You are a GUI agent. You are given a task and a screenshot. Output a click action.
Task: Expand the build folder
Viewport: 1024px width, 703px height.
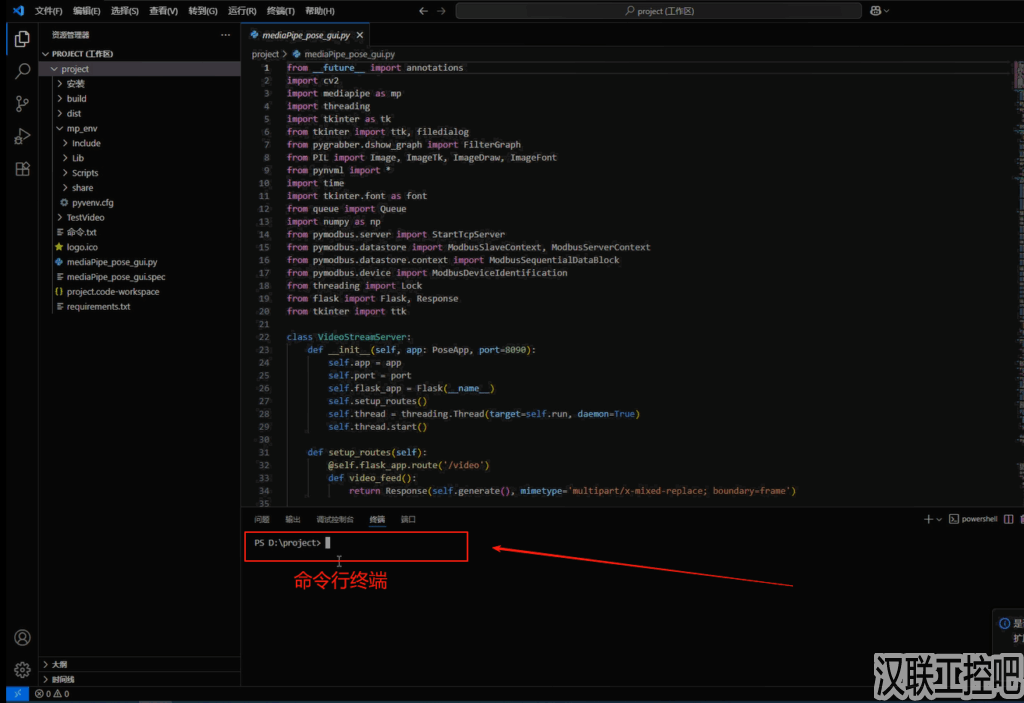[x=76, y=99]
